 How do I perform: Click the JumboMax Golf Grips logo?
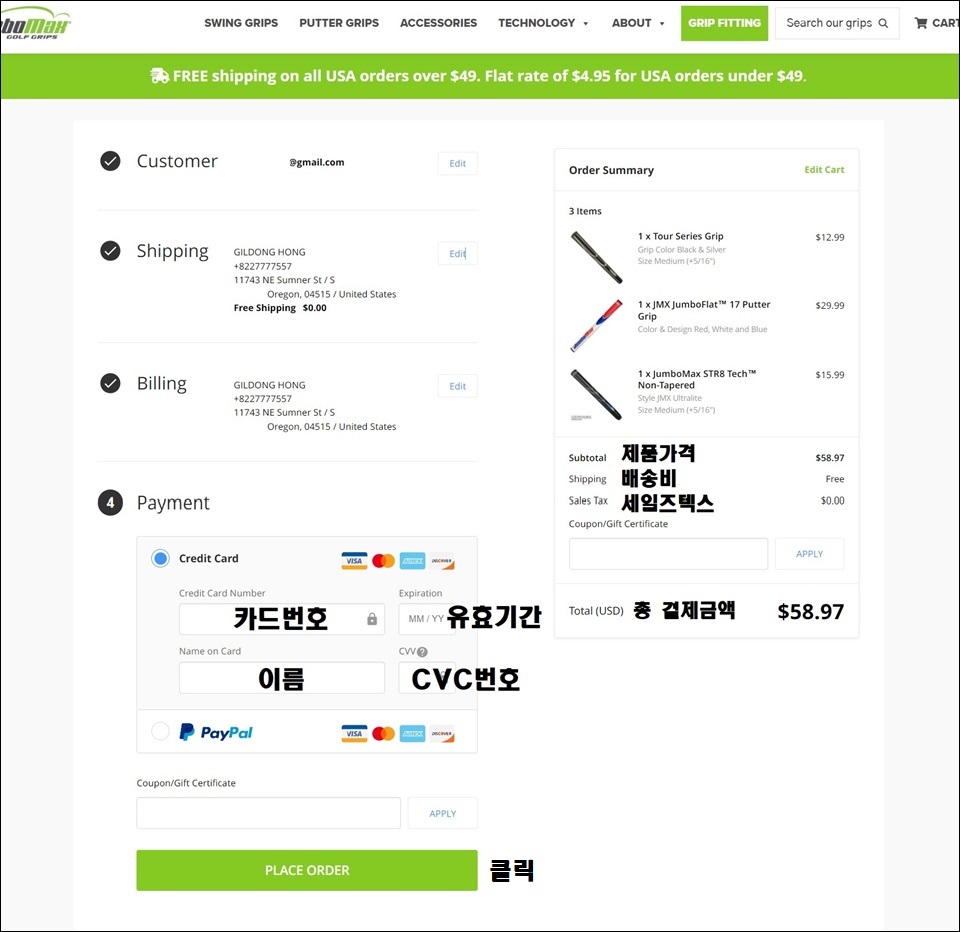click(x=35, y=24)
